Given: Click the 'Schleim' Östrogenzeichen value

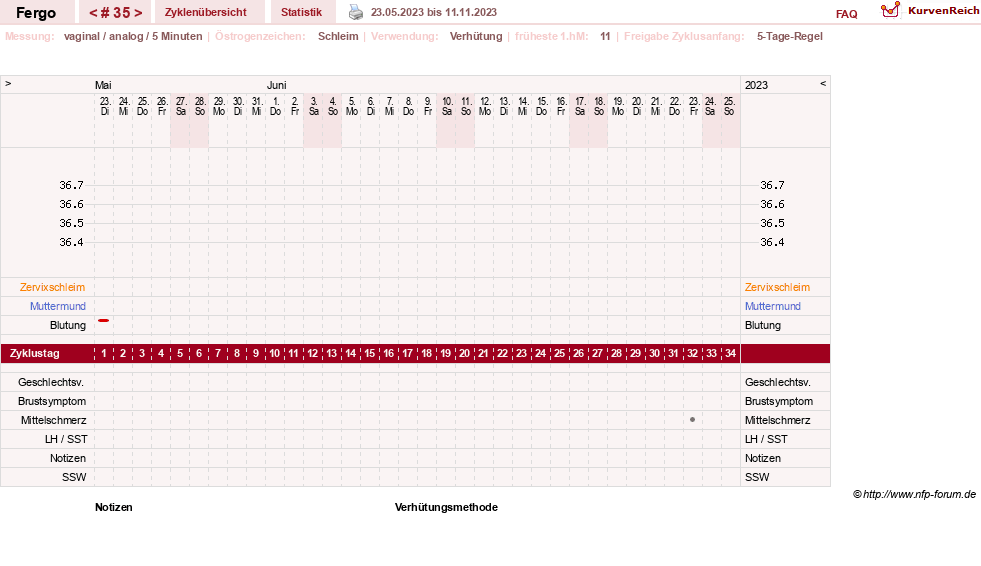Looking at the screenshot, I should 338,36.
